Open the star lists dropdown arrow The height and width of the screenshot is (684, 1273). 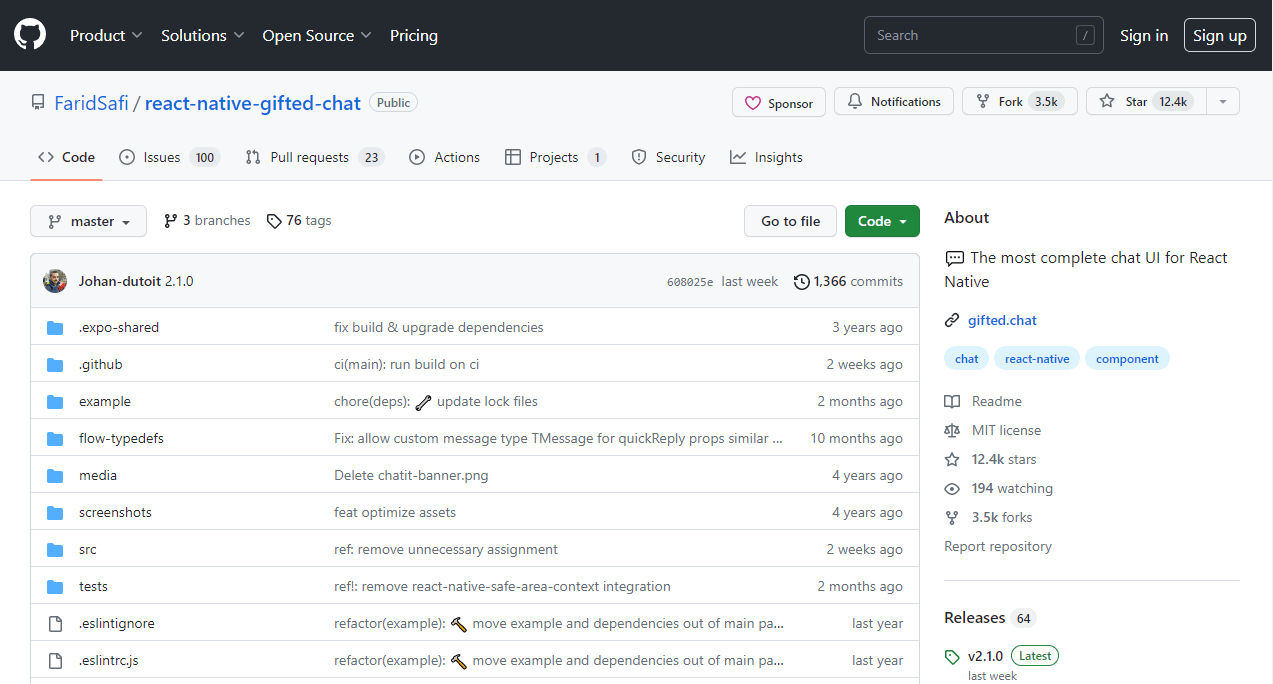1222,102
